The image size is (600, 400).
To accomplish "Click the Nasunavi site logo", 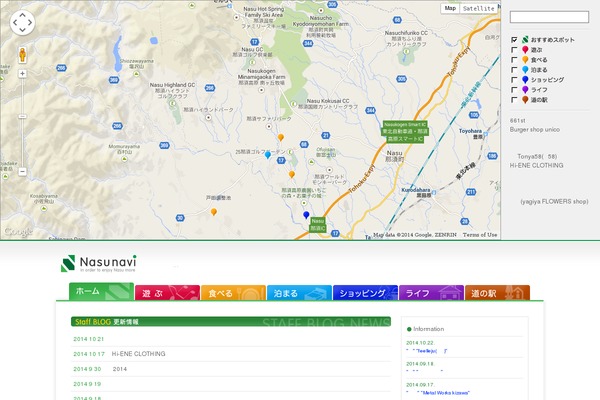I will click(98, 263).
